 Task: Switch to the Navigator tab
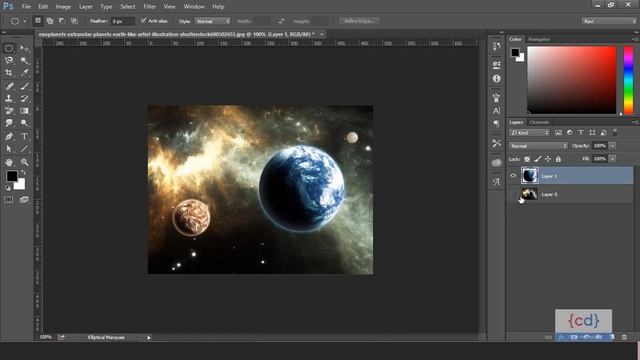click(x=539, y=39)
